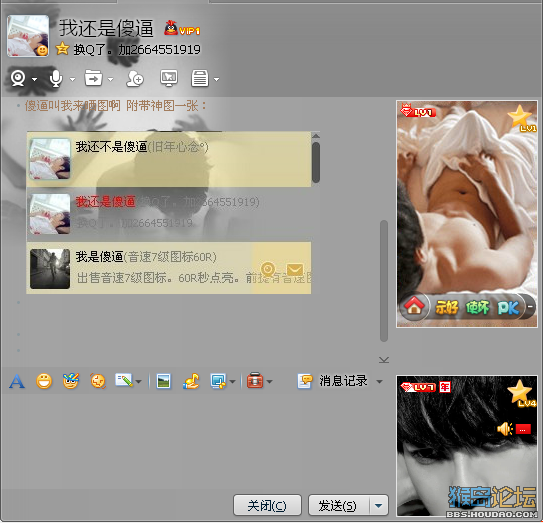Click the send picture icon
Image resolution: width=543 pixels, height=523 pixels.
pyautogui.click(x=163, y=381)
